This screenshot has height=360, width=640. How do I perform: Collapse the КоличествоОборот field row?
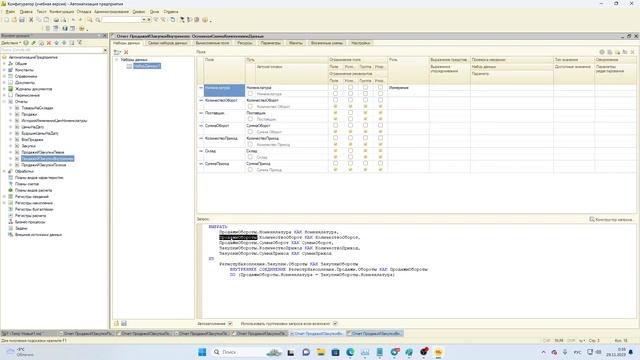pyautogui.click(x=201, y=100)
